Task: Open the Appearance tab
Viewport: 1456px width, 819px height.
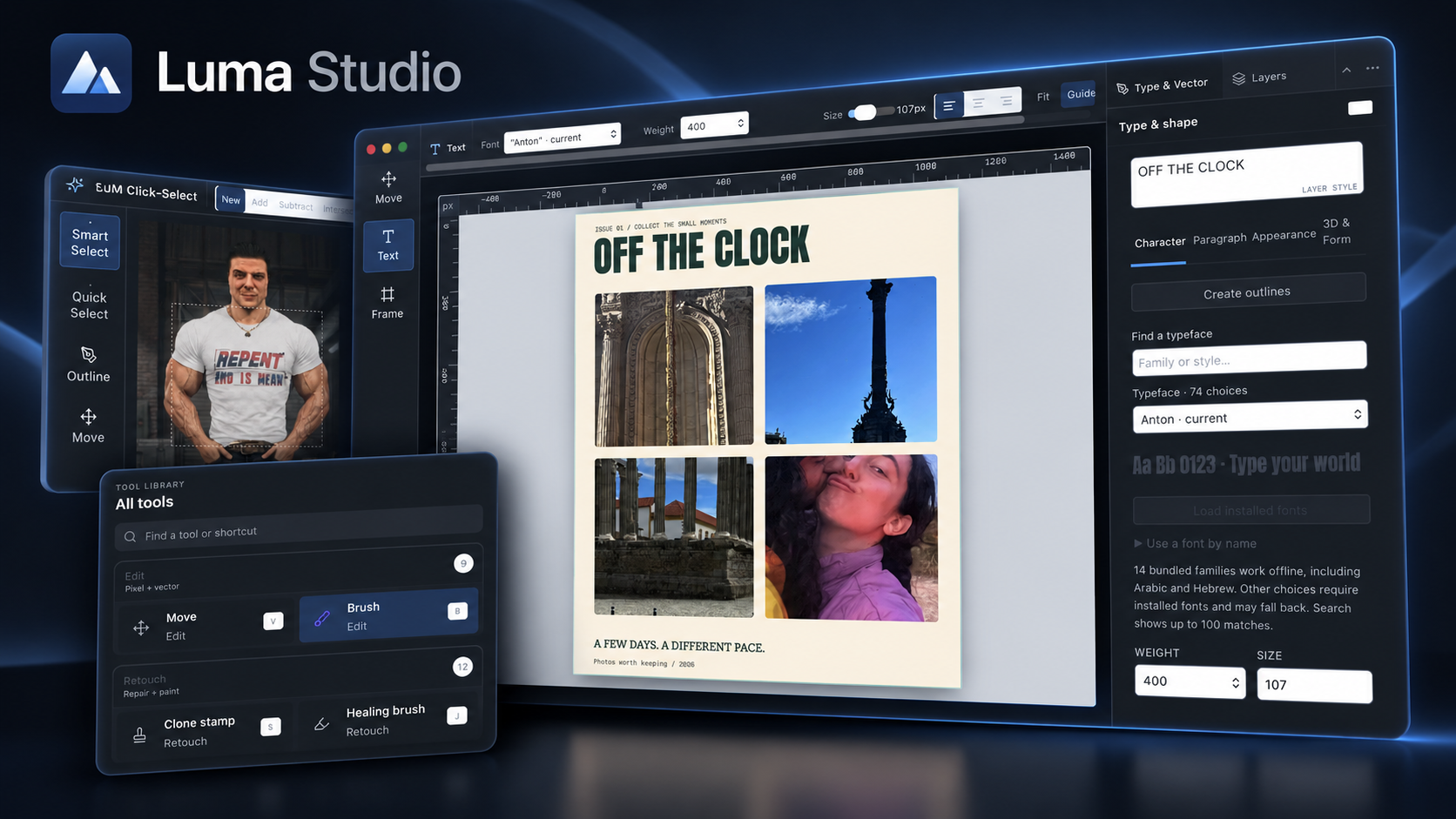Action: tap(1284, 235)
